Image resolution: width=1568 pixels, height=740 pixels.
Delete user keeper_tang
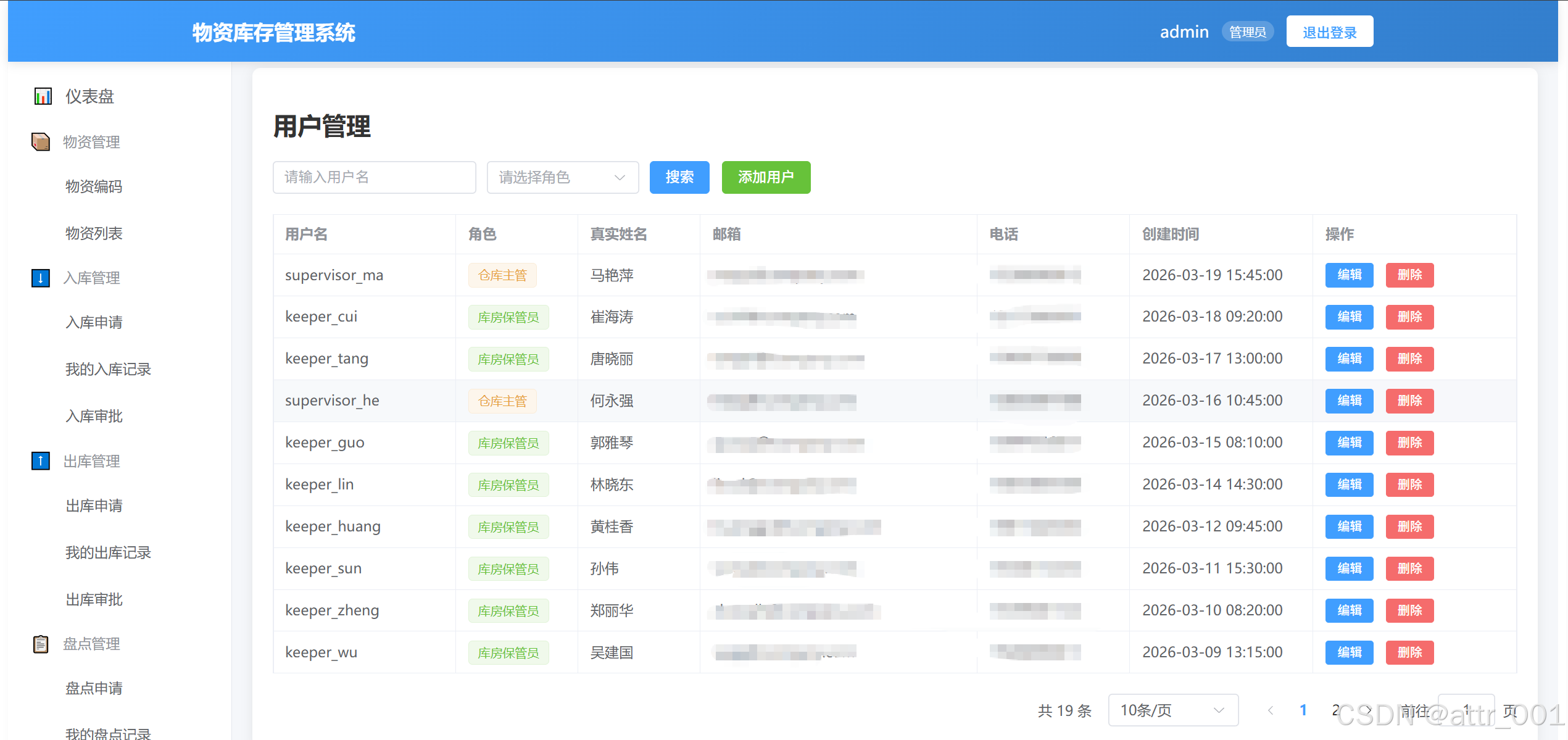(x=1409, y=359)
